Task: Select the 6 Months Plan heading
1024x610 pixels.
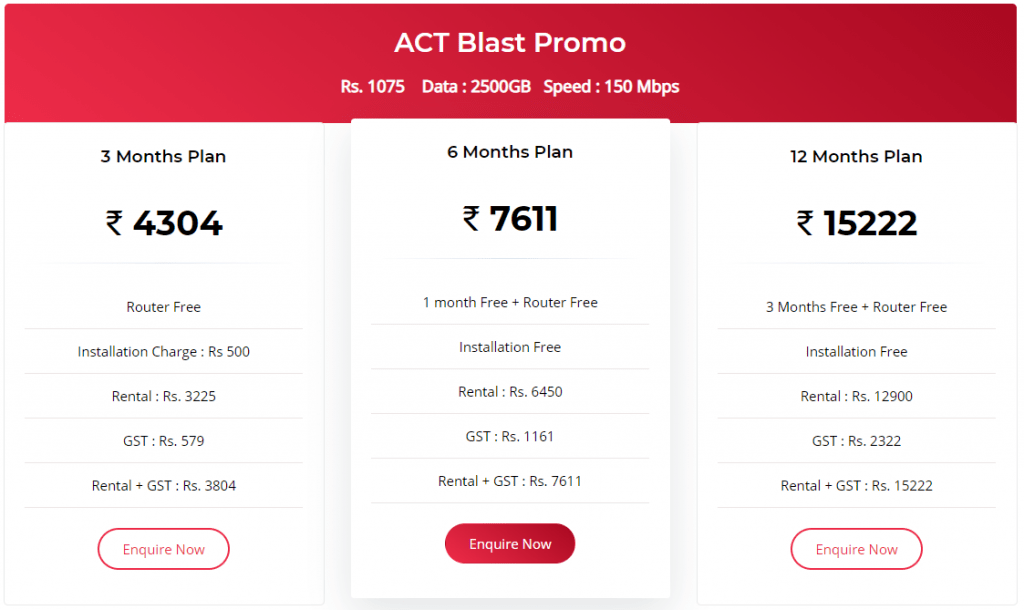Action: [510, 152]
